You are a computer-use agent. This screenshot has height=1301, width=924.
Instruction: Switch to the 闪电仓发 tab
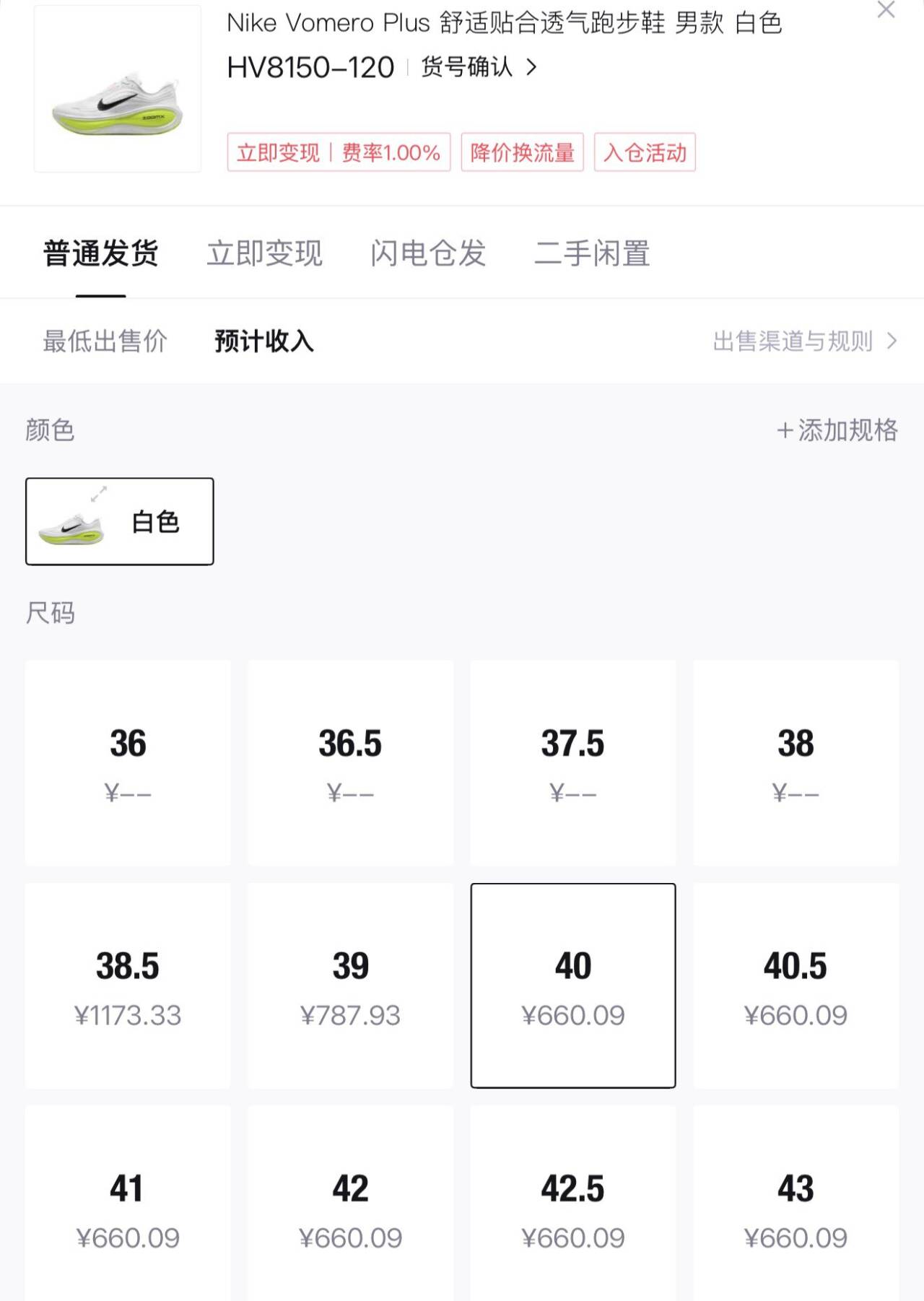pos(428,253)
